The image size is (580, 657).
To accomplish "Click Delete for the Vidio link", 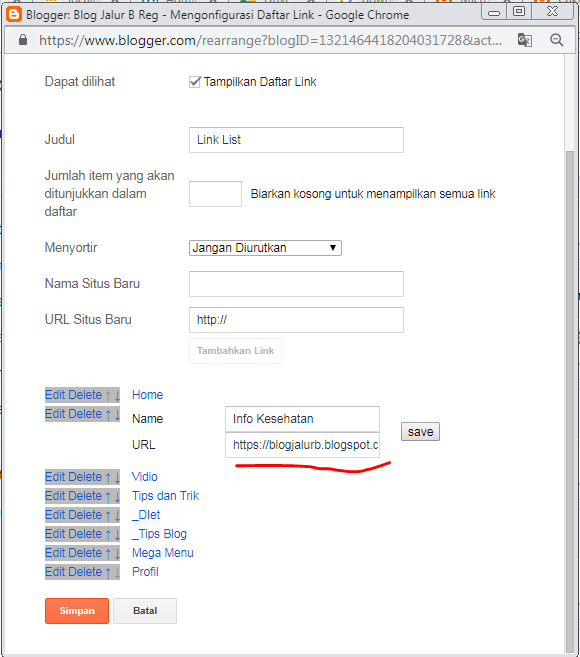I will coord(85,477).
